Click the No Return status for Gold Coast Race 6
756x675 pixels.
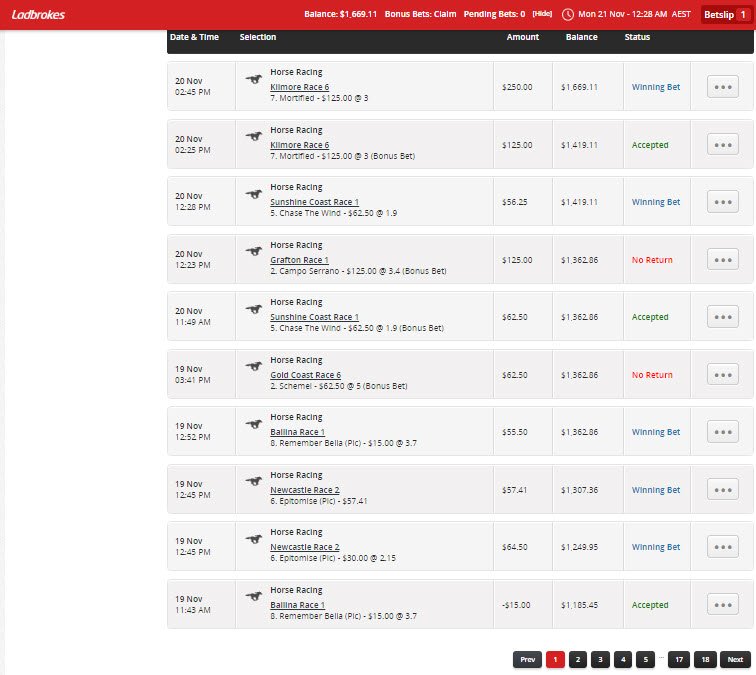point(652,375)
